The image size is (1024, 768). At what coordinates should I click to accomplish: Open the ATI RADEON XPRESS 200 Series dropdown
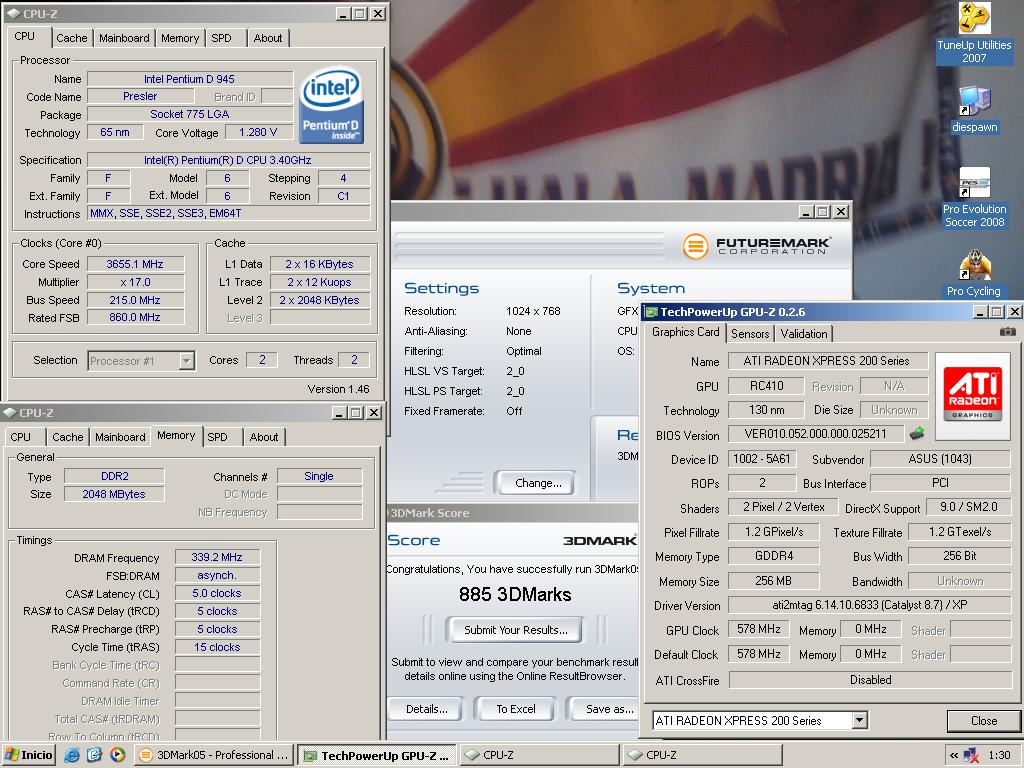[859, 720]
